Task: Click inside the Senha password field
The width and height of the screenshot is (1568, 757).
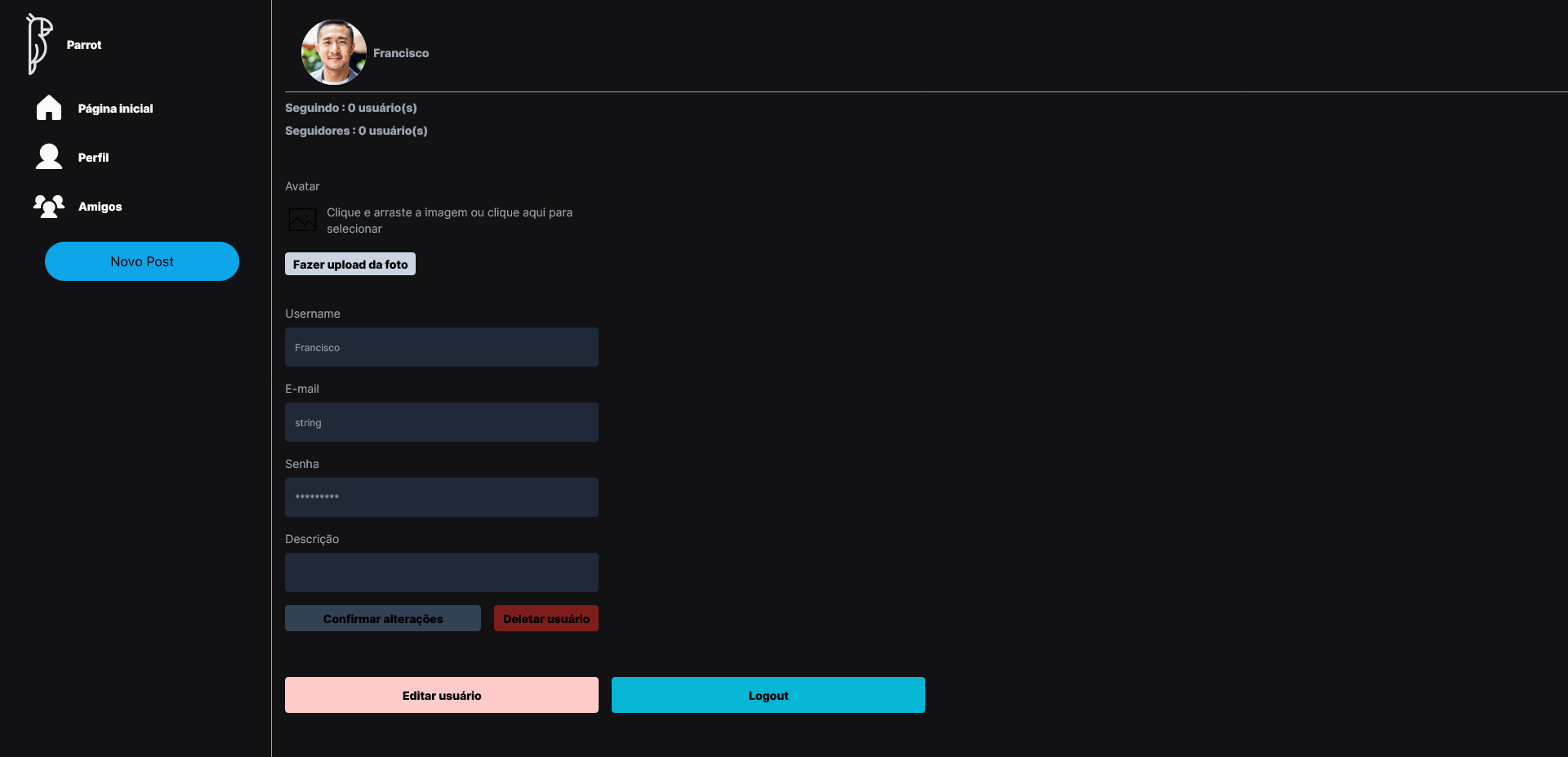Action: [x=441, y=497]
